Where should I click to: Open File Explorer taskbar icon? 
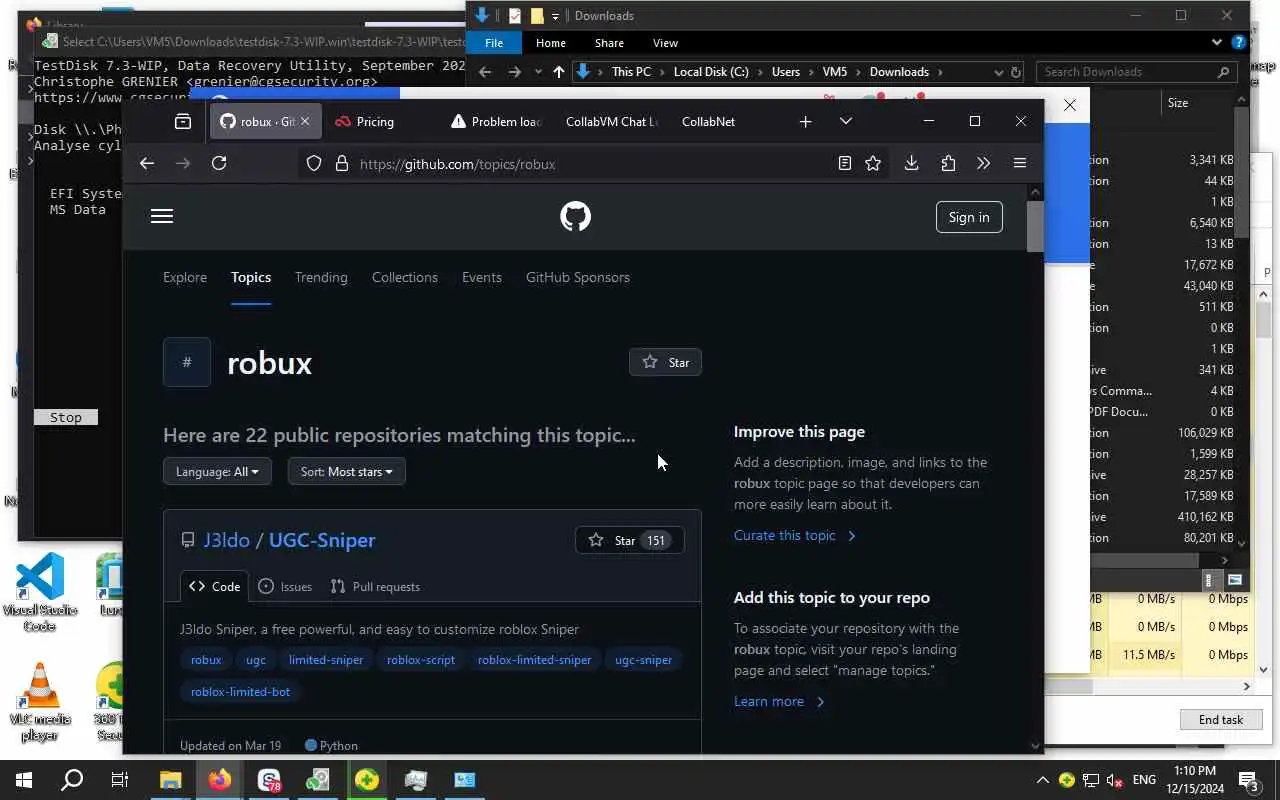click(x=171, y=780)
